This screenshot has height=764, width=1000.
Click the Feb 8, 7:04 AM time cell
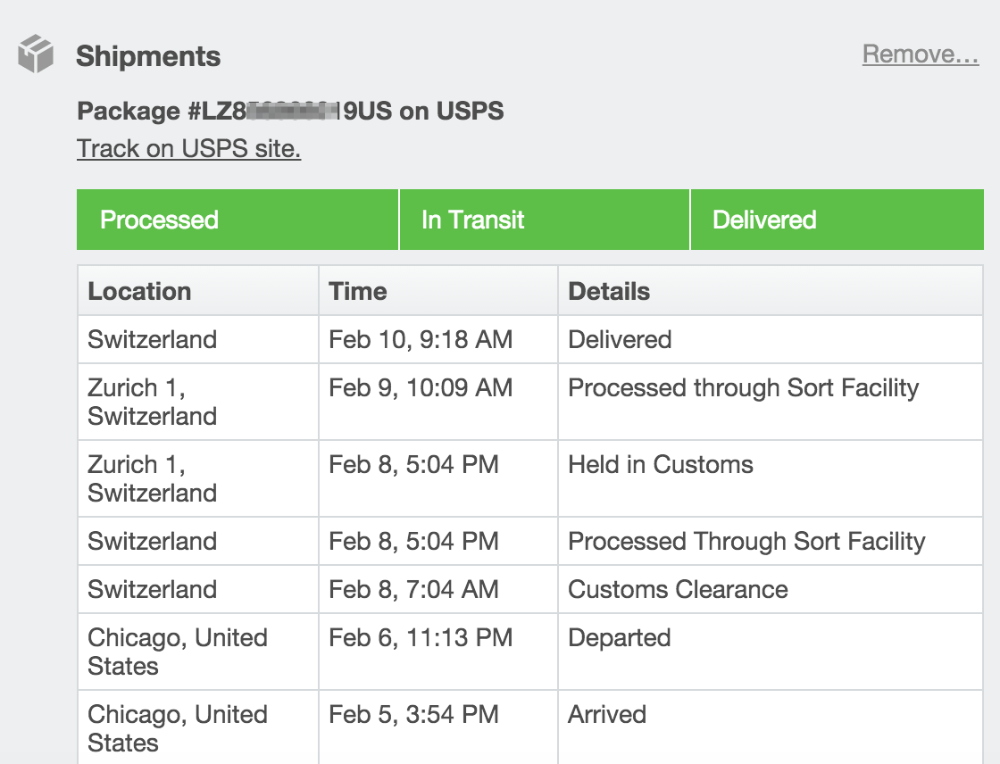point(413,590)
